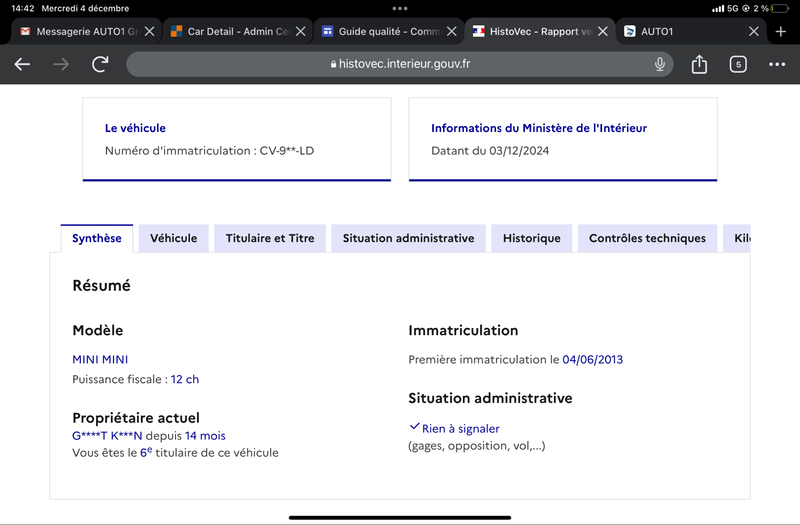The image size is (800, 525).
Task: Click the 6e titulaire ownership rank
Action: (x=146, y=453)
